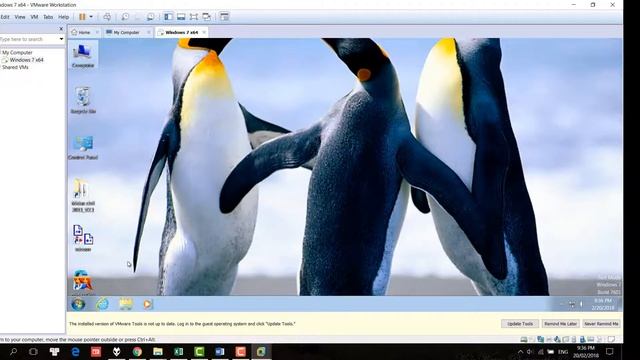Open Task View on host taskbar

pyautogui.click(x=33, y=351)
